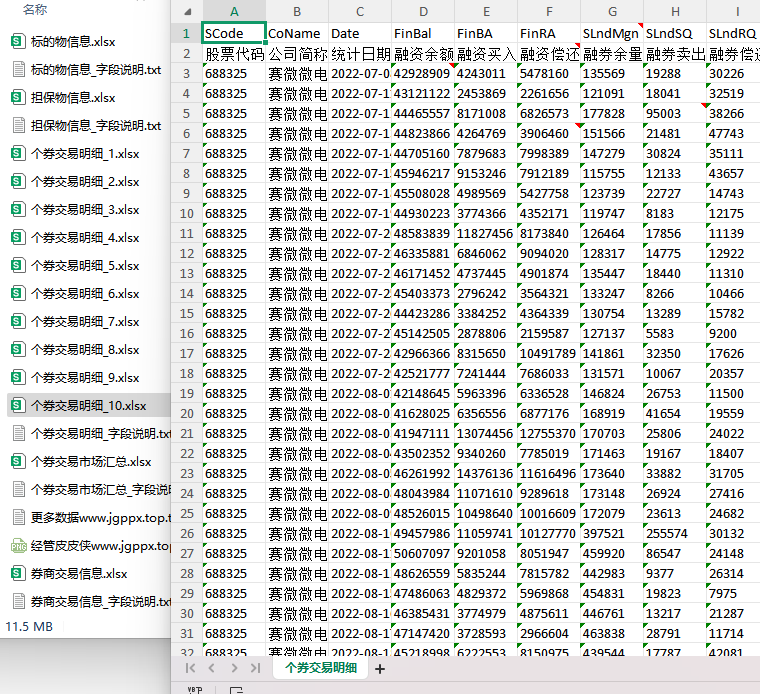Click the text file icon beside 个券交易明细_字段说明.txt
The width and height of the screenshot is (760, 694).
(18, 433)
